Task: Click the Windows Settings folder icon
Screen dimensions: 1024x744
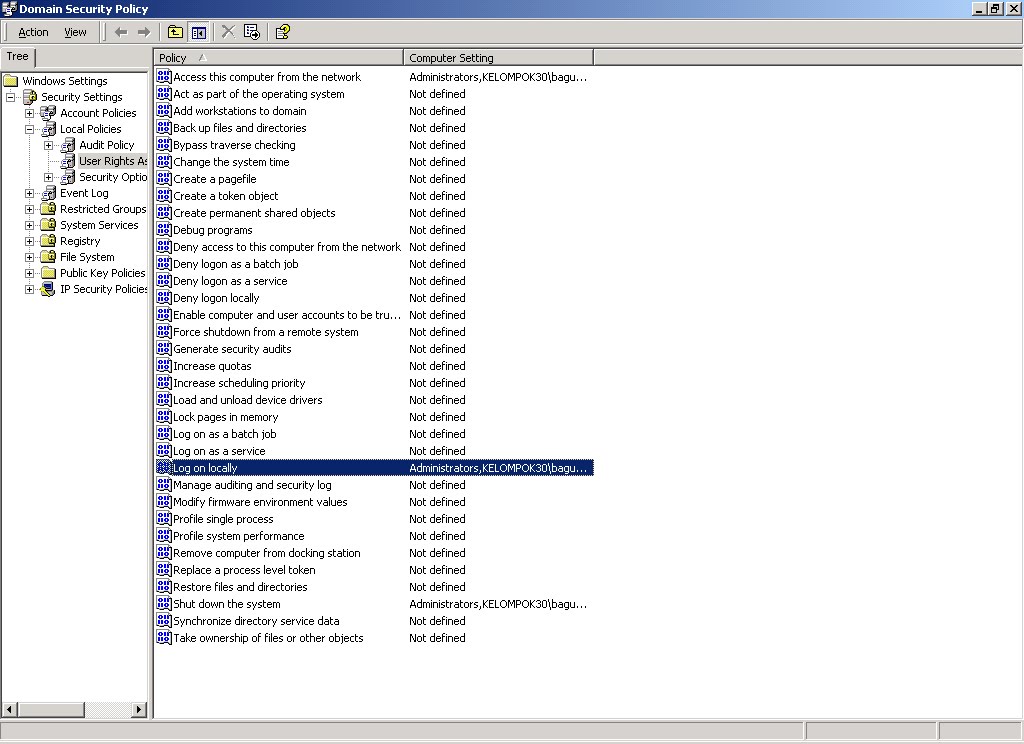Action: 10,81
